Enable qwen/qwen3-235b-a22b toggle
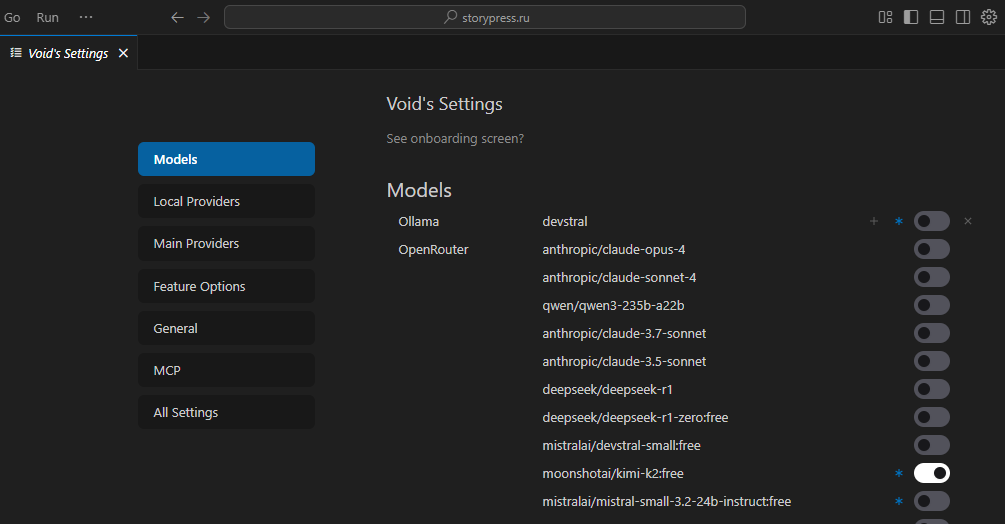1005x524 pixels. (x=932, y=306)
